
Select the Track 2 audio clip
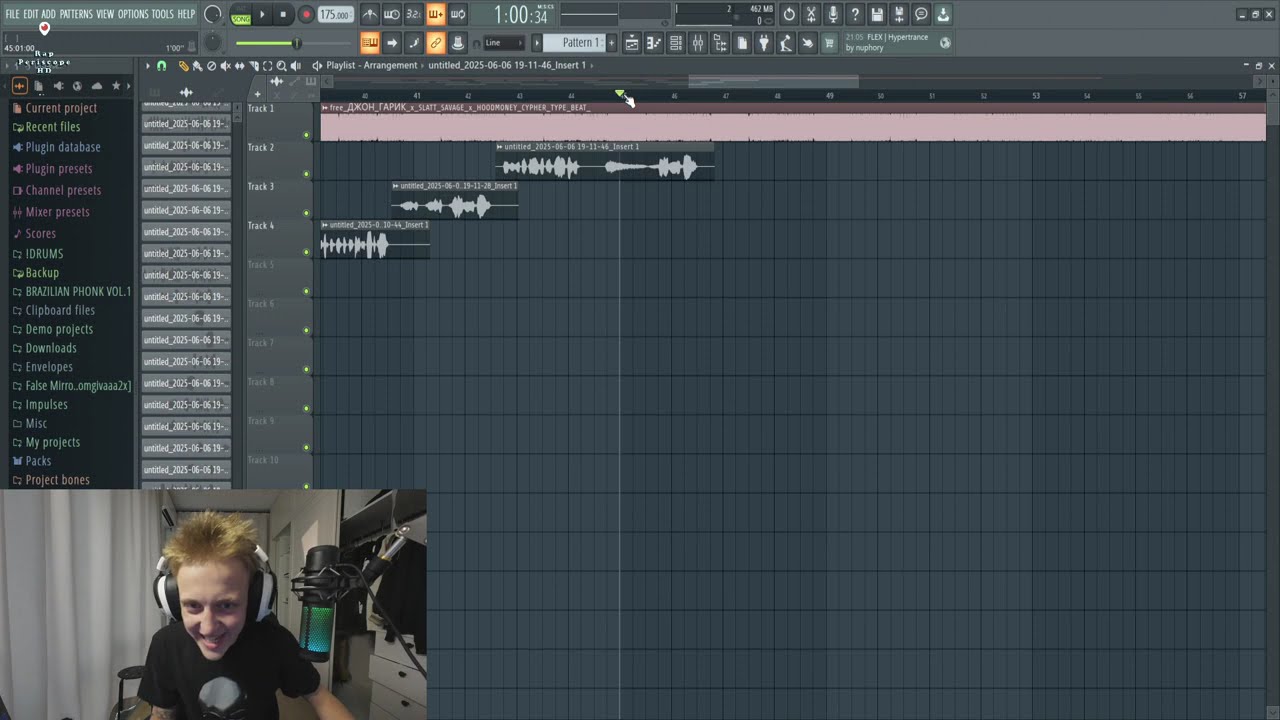coord(605,162)
